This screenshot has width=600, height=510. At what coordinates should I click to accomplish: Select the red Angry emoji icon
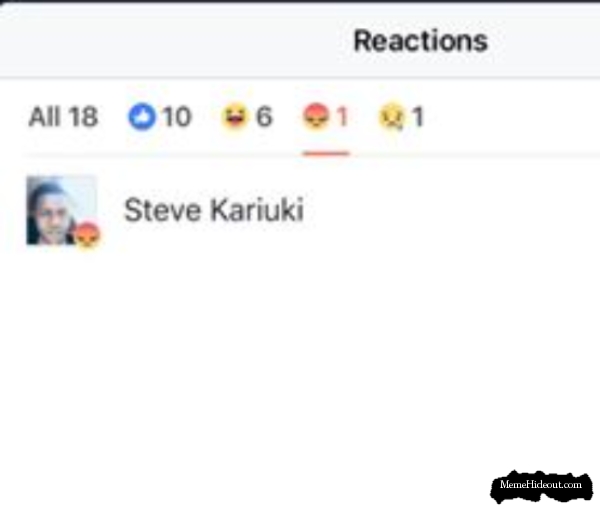pyautogui.click(x=316, y=116)
